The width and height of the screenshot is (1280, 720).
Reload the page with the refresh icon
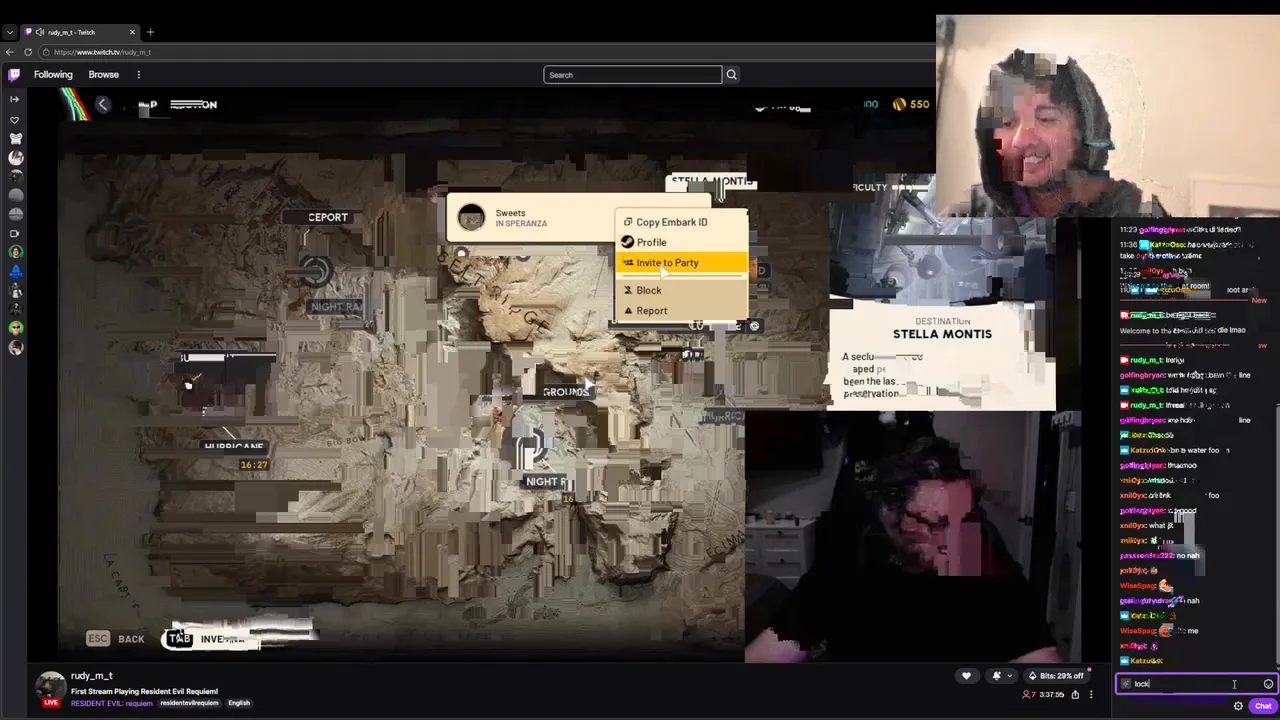[x=28, y=52]
